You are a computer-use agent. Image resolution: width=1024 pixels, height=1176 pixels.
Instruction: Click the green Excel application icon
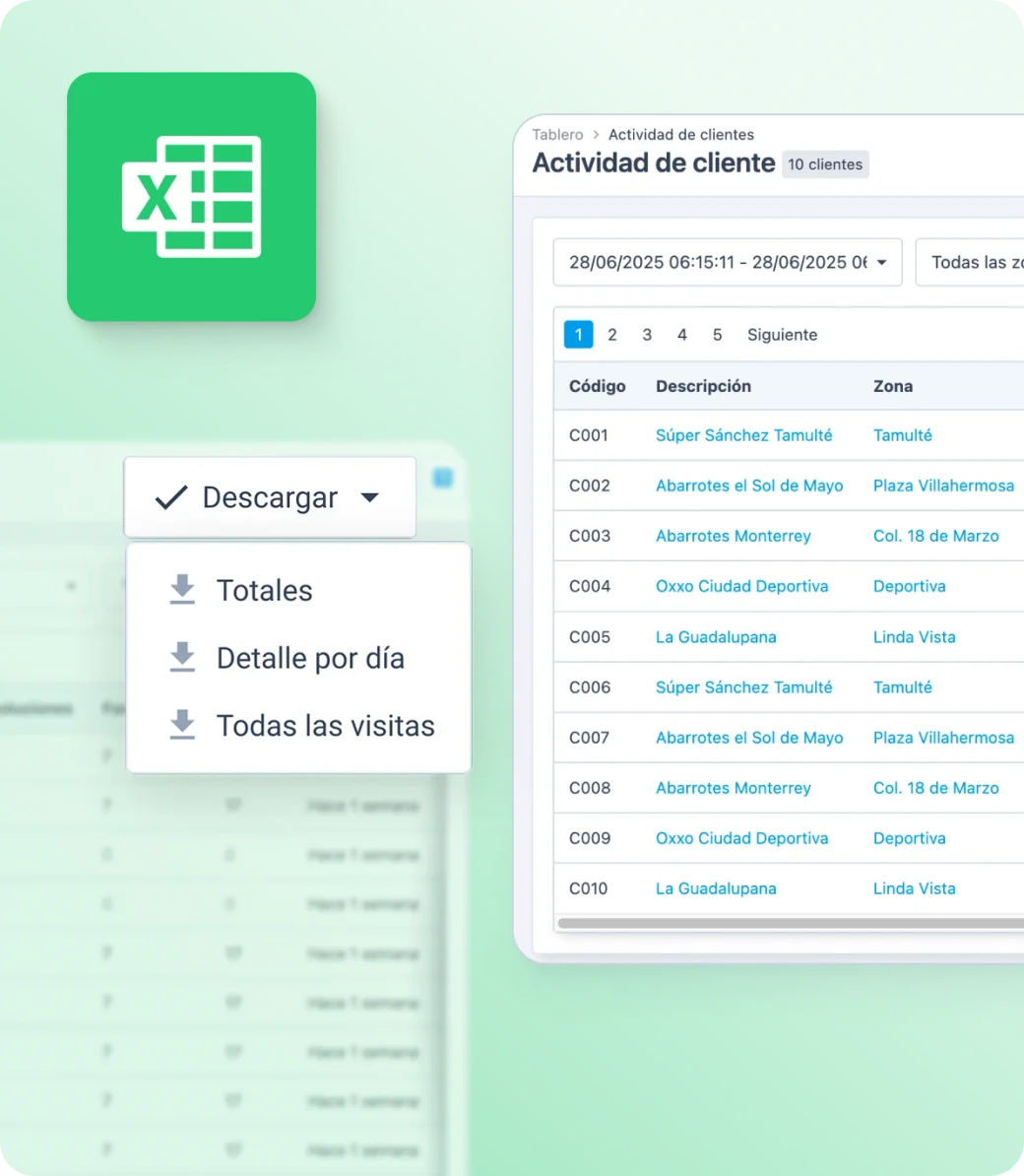192,197
